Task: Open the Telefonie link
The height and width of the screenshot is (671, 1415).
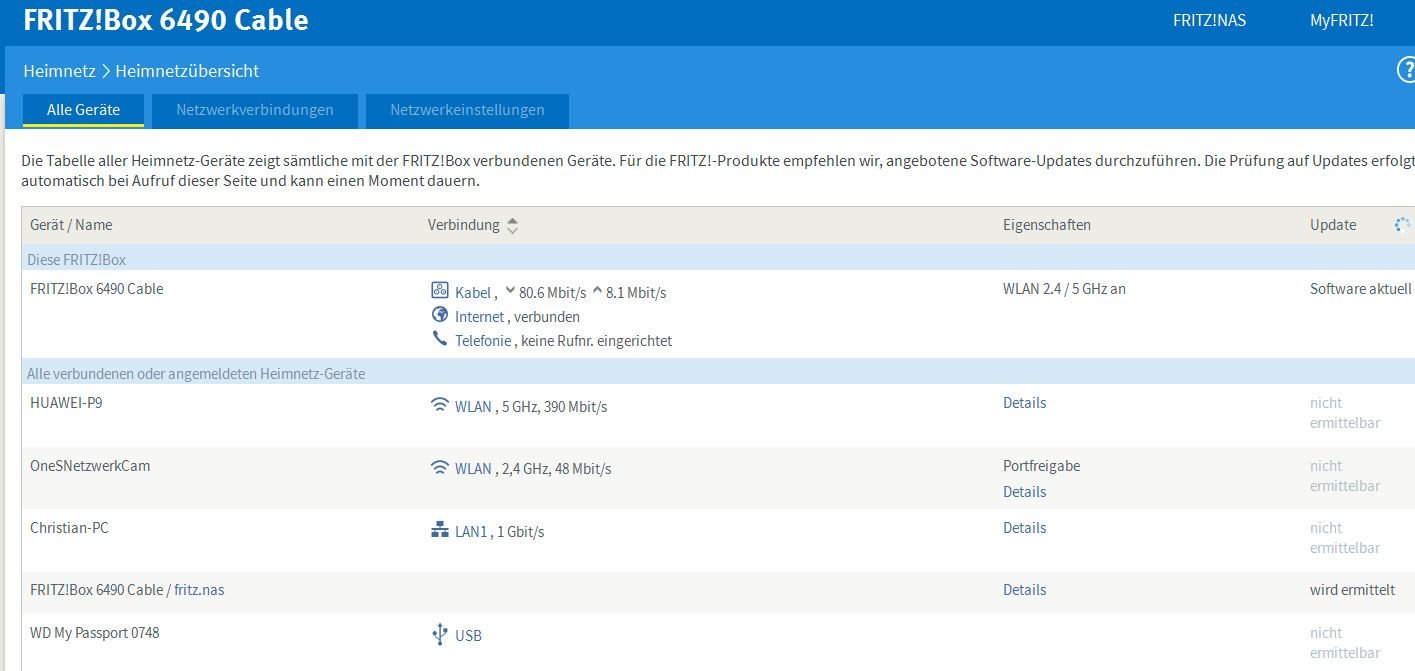Action: tap(484, 341)
